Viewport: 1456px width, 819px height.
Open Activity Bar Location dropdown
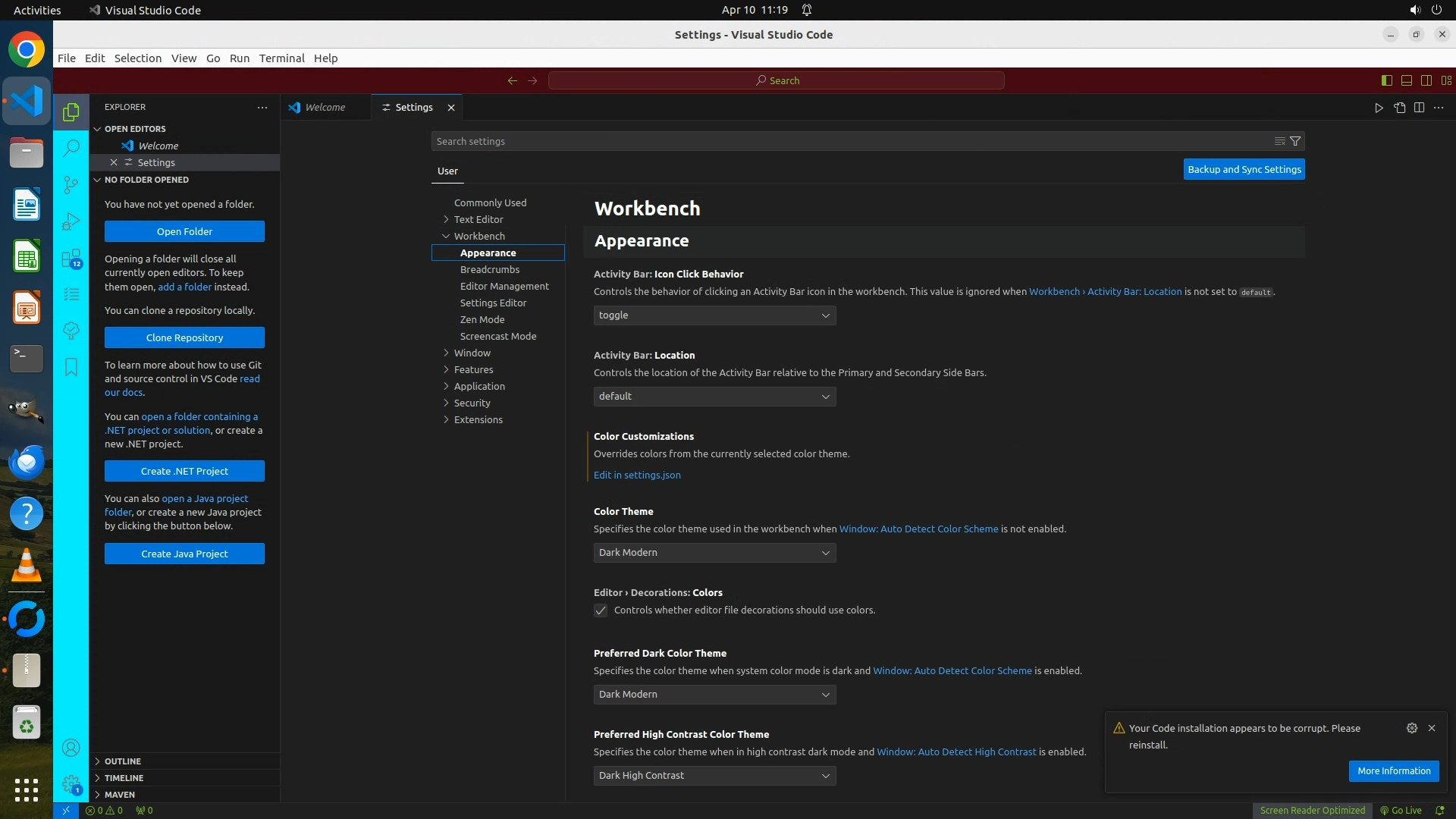pyautogui.click(x=714, y=397)
